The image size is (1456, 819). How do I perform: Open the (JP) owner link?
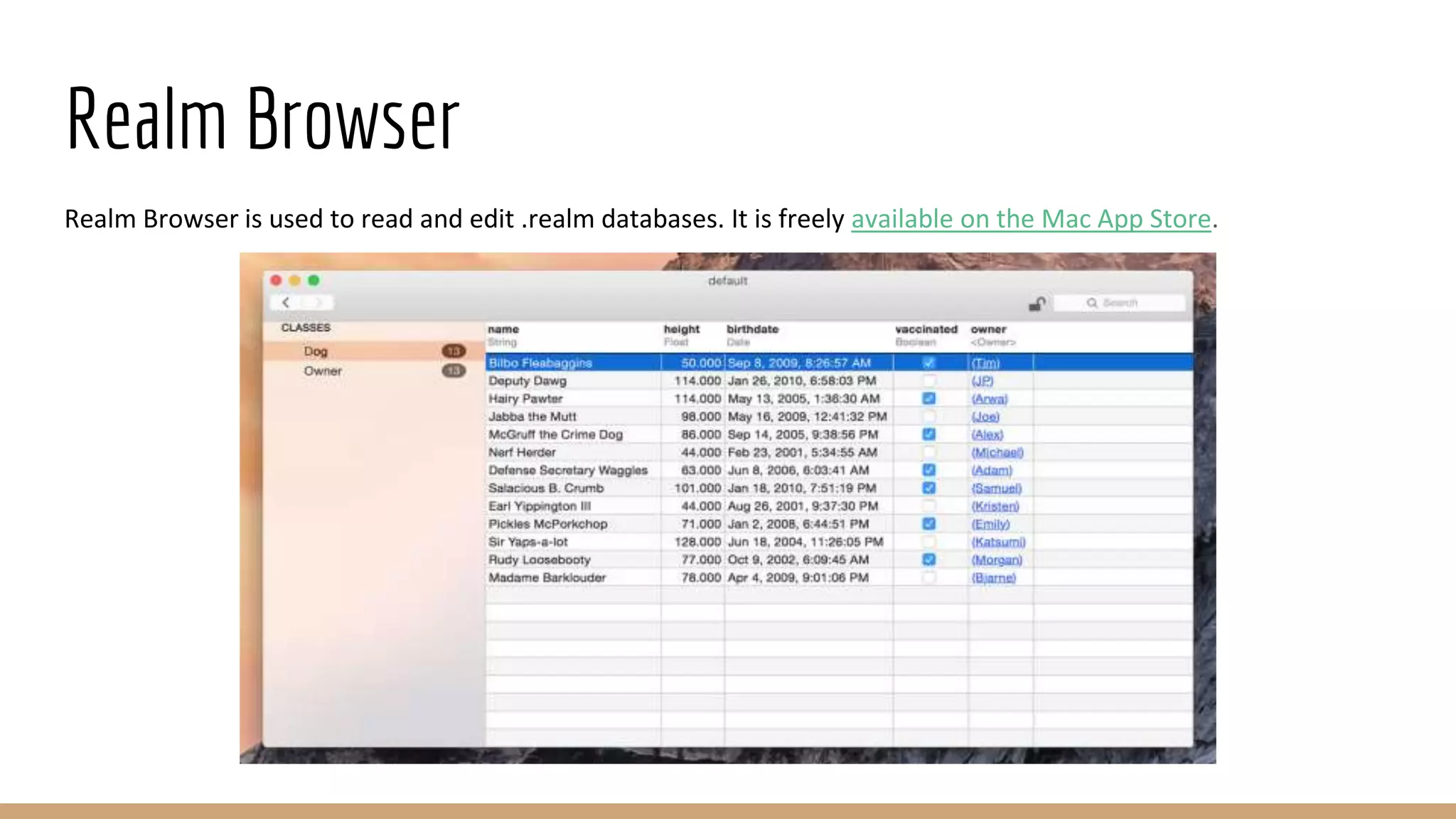(983, 381)
